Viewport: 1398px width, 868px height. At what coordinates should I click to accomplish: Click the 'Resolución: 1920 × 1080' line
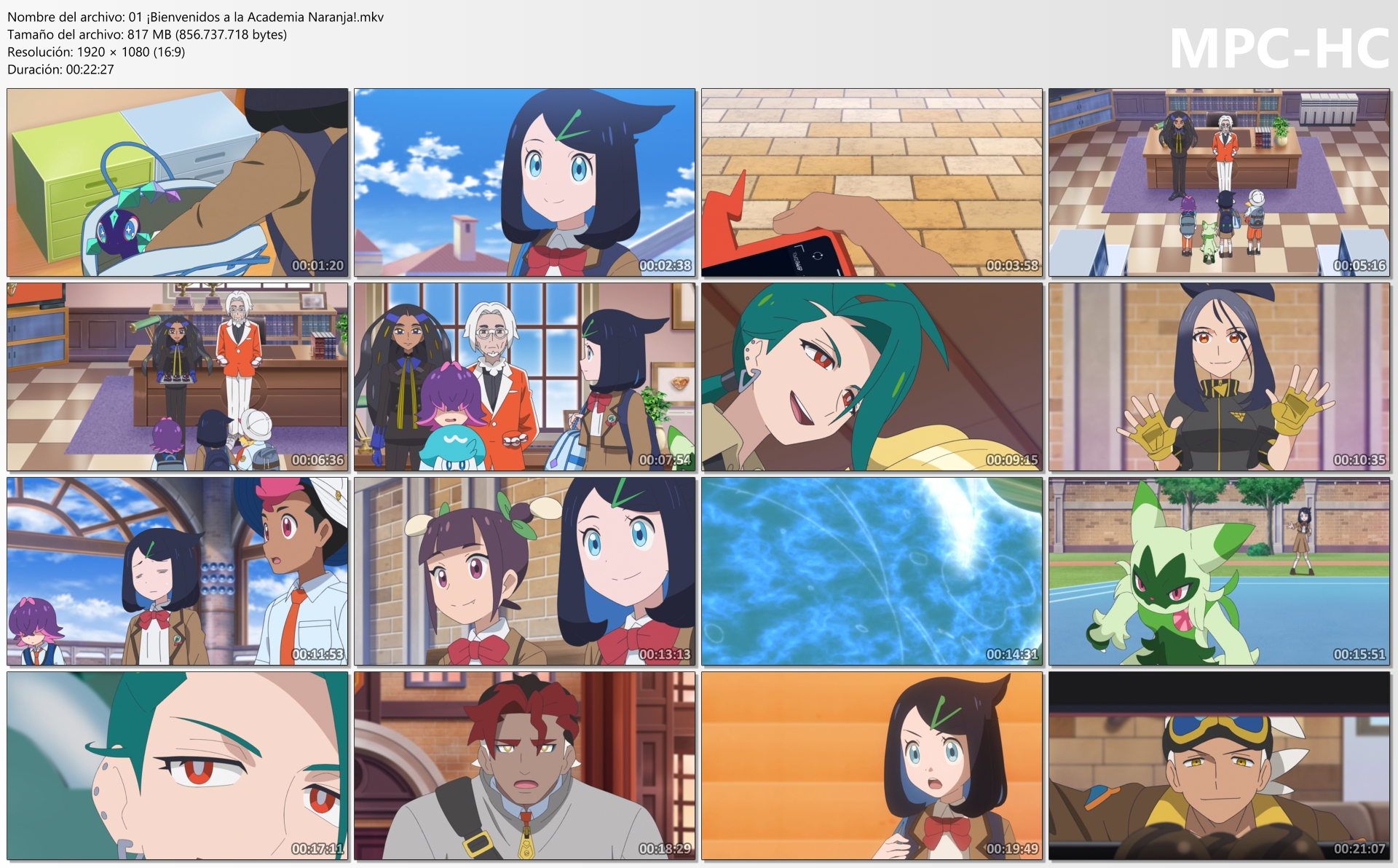(96, 52)
